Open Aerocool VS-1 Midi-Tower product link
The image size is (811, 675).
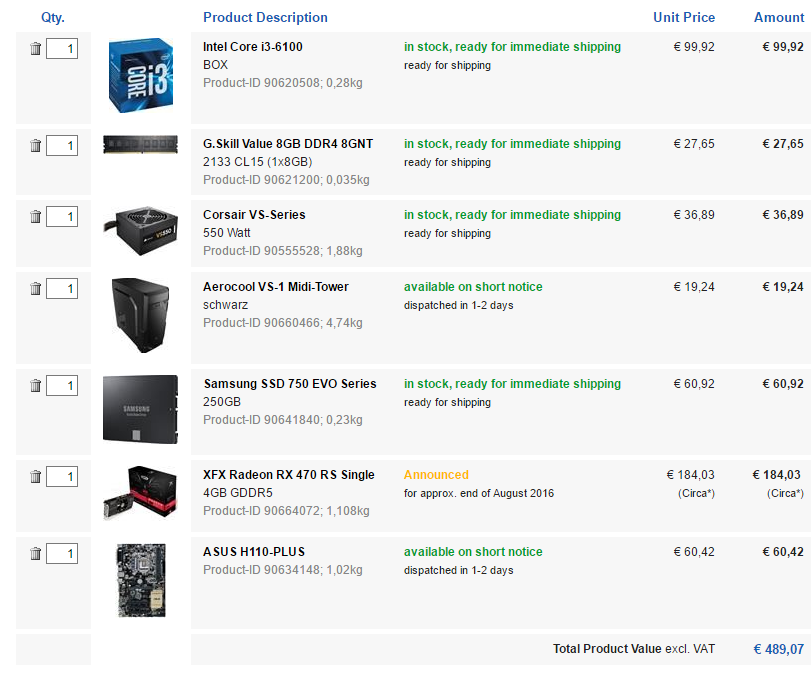point(276,287)
